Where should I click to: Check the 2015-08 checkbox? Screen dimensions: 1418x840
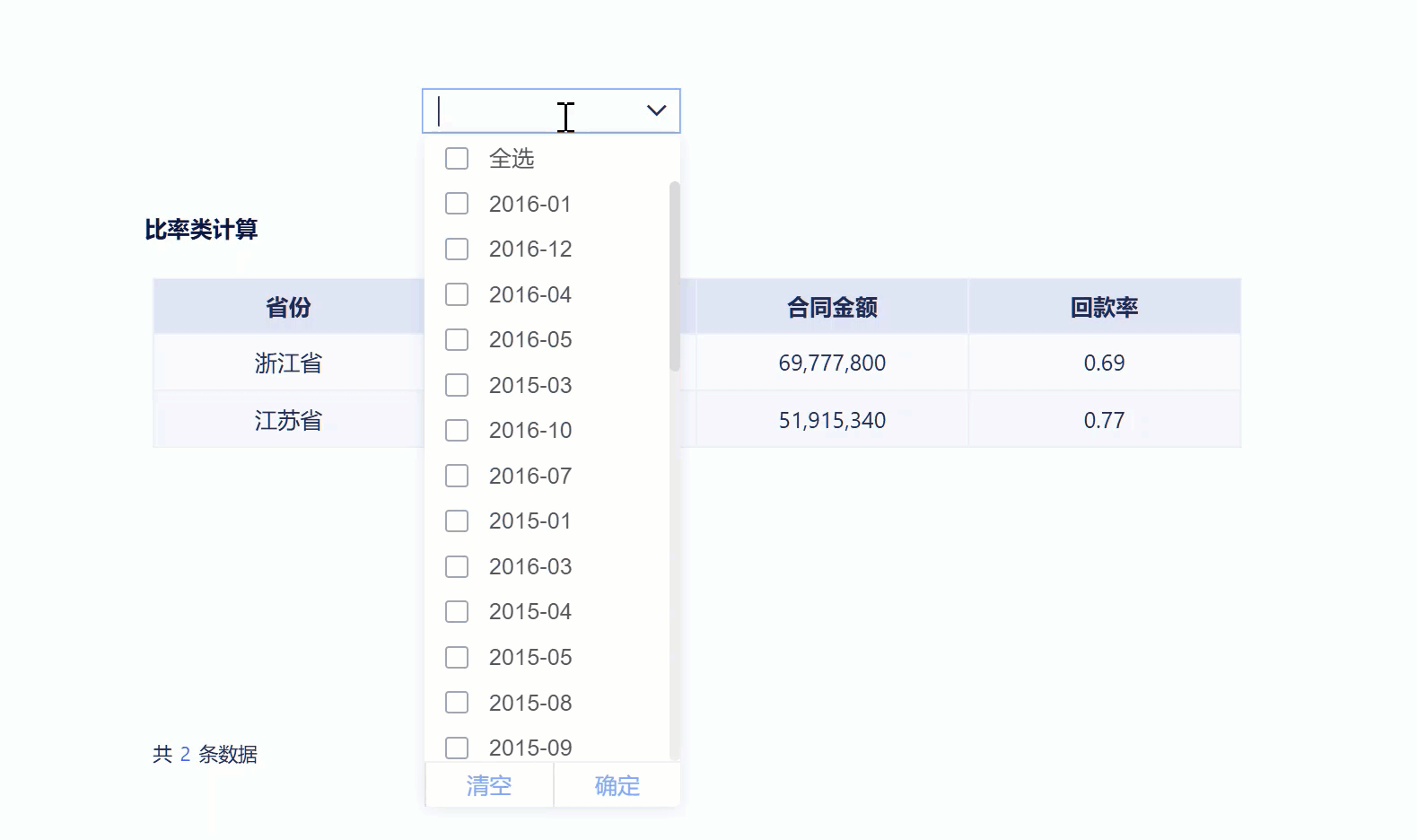pyautogui.click(x=457, y=702)
